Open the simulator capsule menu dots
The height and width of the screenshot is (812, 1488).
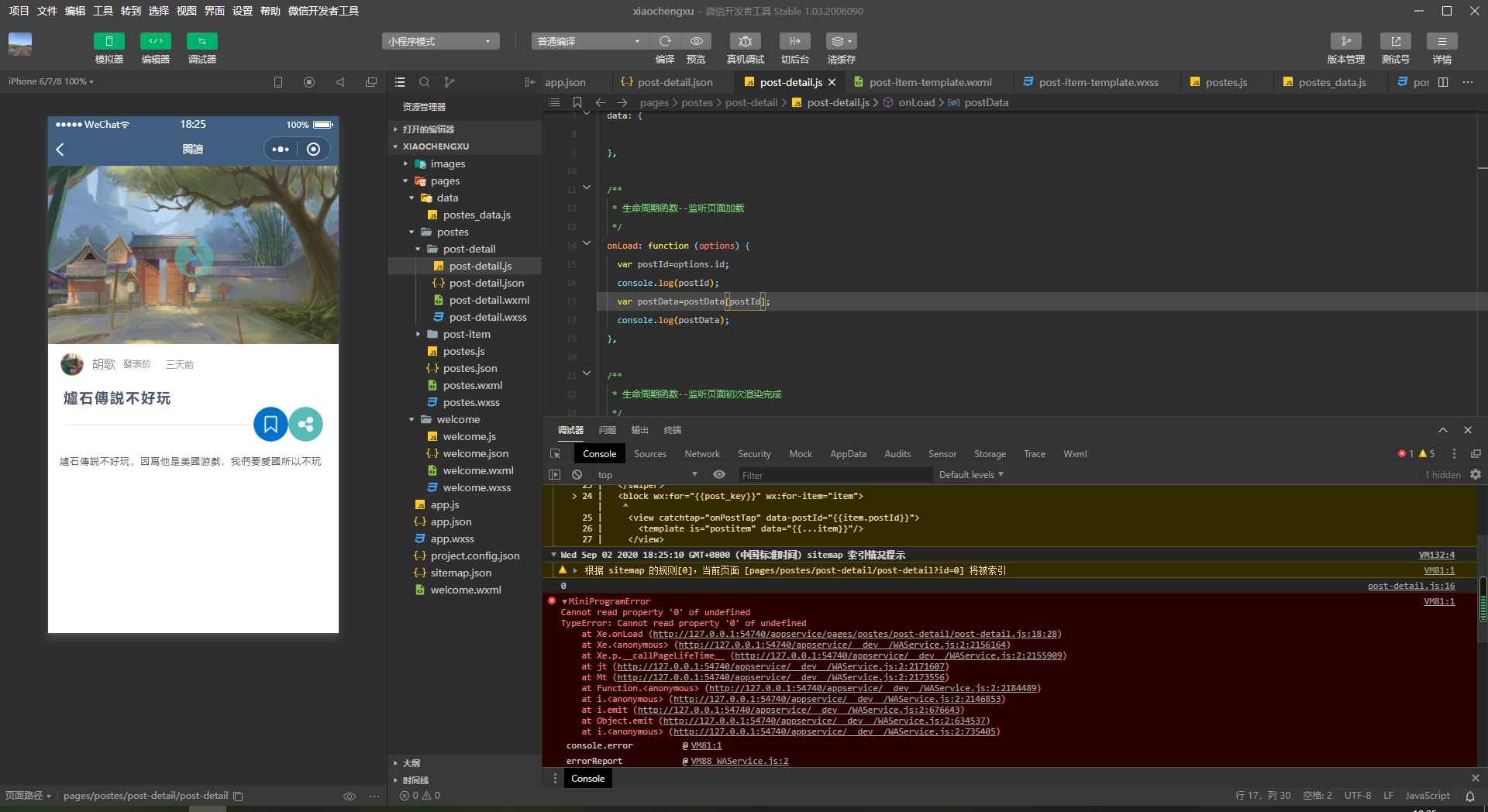click(x=281, y=150)
